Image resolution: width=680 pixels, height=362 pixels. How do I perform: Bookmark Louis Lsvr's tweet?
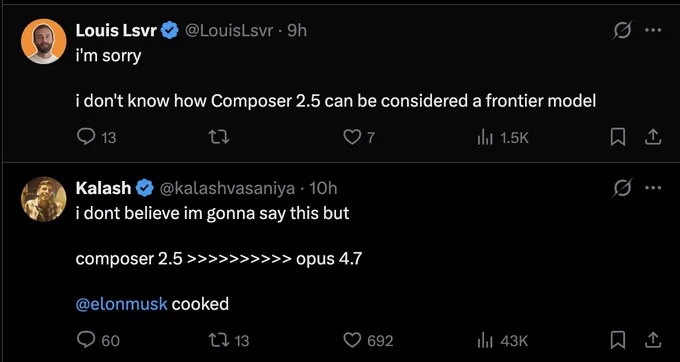point(618,137)
